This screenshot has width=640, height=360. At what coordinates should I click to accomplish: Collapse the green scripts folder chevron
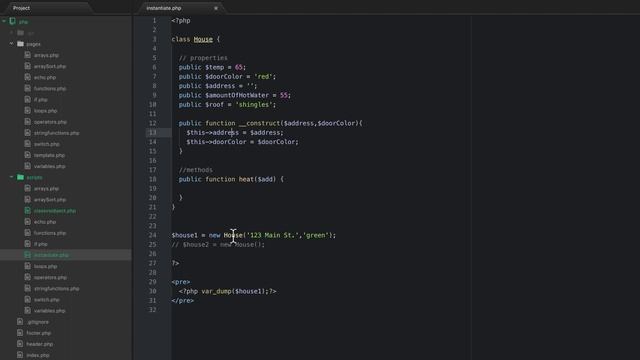(x=11, y=177)
